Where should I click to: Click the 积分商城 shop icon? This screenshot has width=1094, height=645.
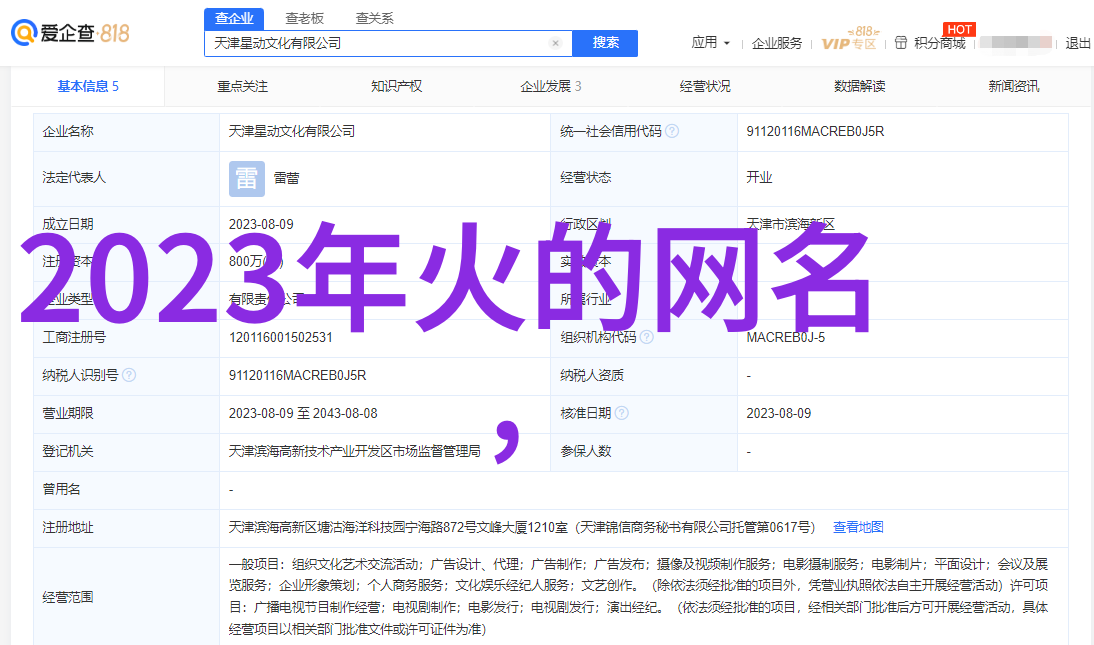click(901, 43)
